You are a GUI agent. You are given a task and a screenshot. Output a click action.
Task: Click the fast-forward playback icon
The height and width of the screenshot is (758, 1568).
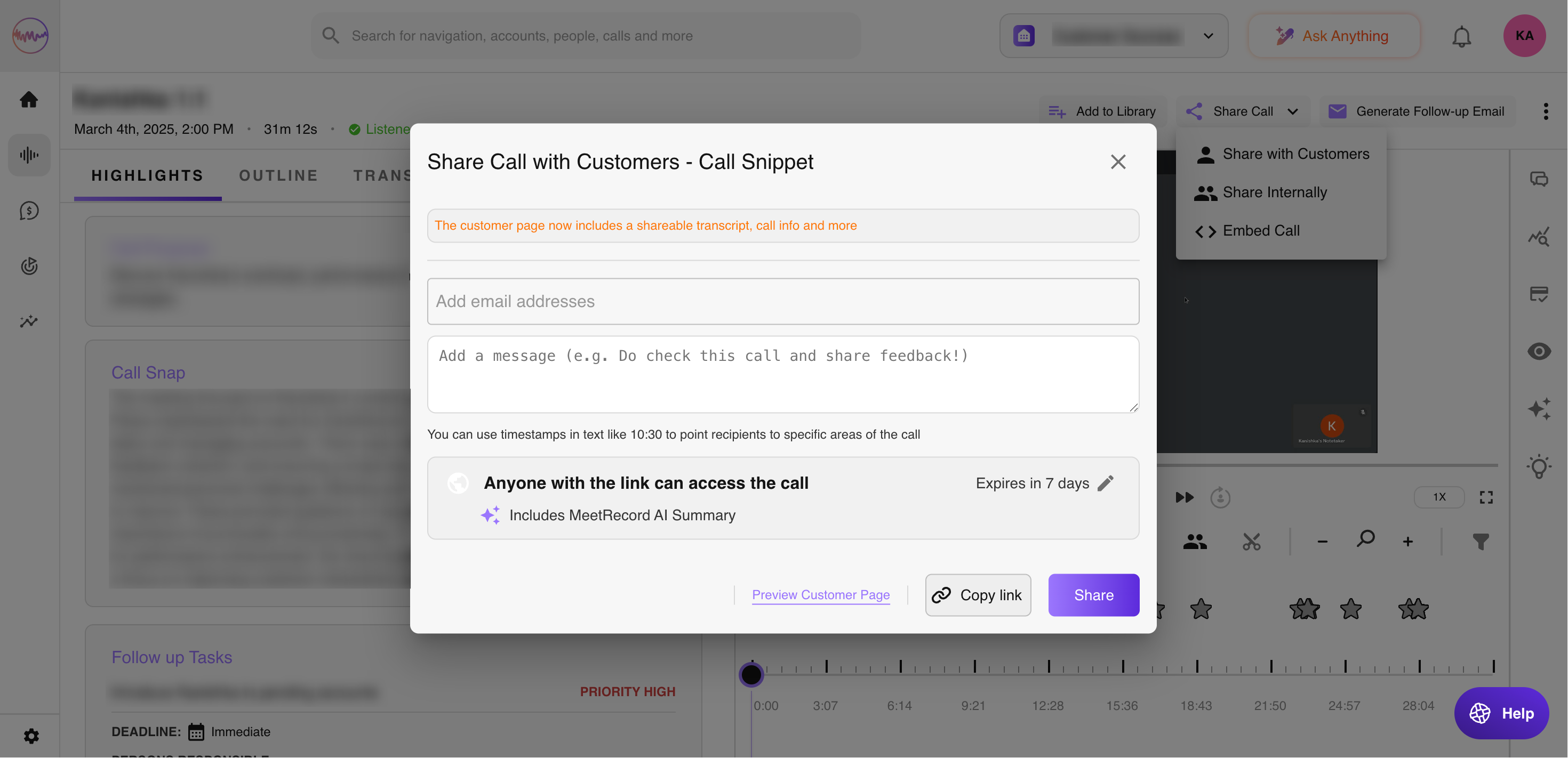click(x=1184, y=498)
